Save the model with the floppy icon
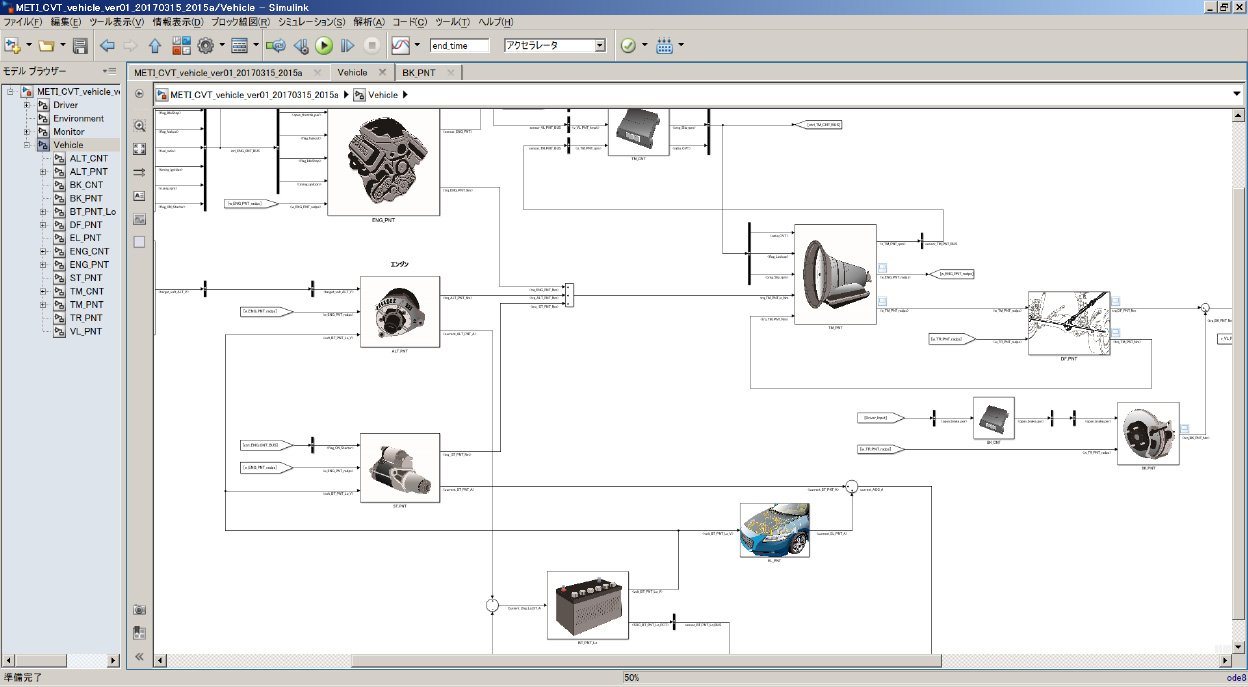The width and height of the screenshot is (1248, 687). [x=80, y=45]
